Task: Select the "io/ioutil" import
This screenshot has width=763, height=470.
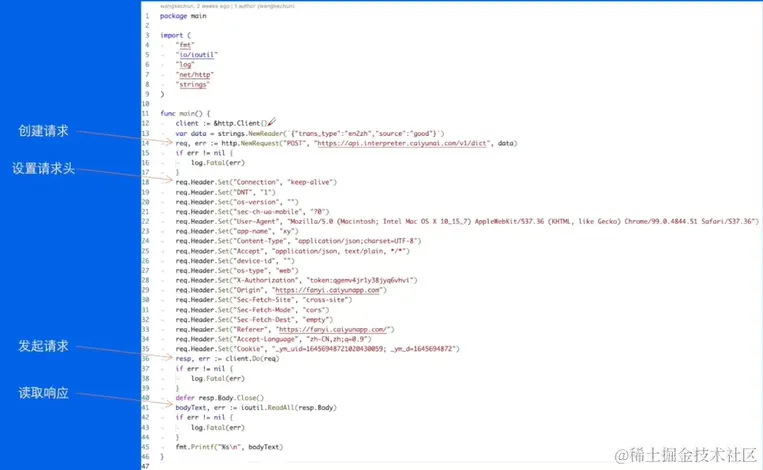Action: click(197, 55)
